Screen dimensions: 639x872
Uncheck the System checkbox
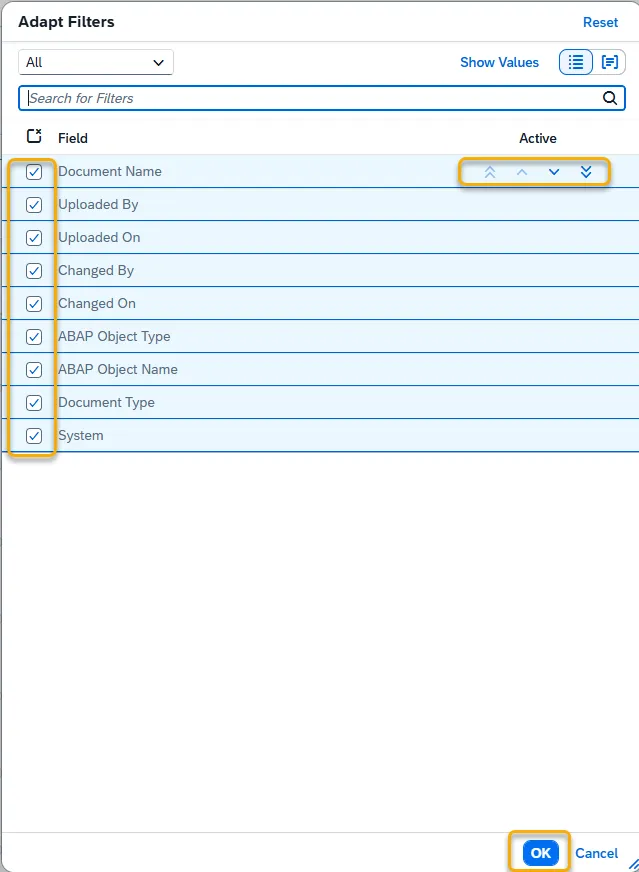pyautogui.click(x=34, y=436)
